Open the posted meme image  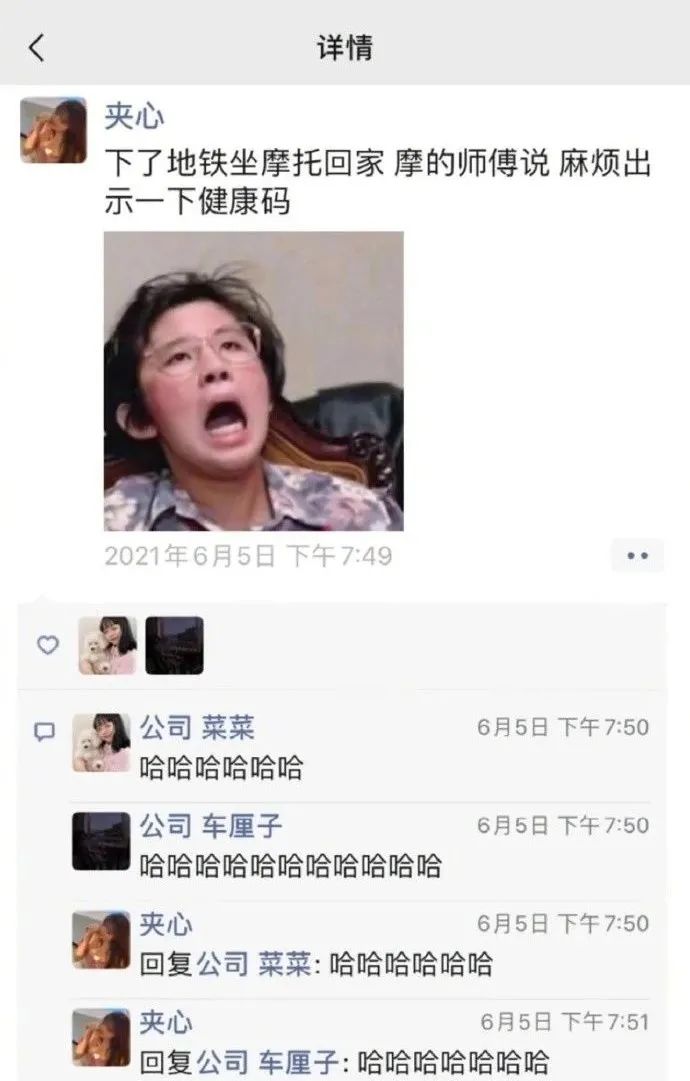pos(254,381)
